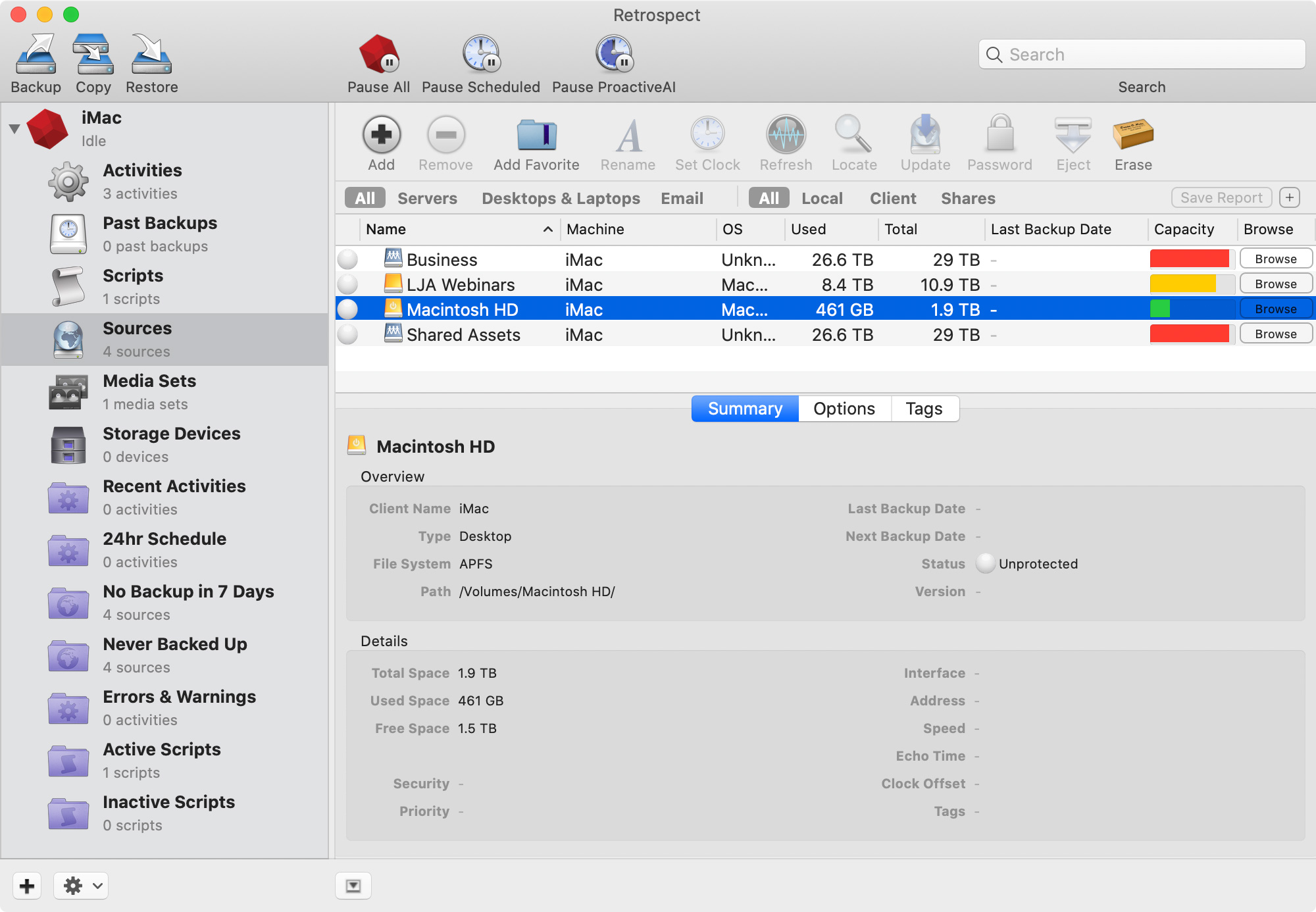Click the Search input field
The image size is (1316, 912).
[1142, 54]
